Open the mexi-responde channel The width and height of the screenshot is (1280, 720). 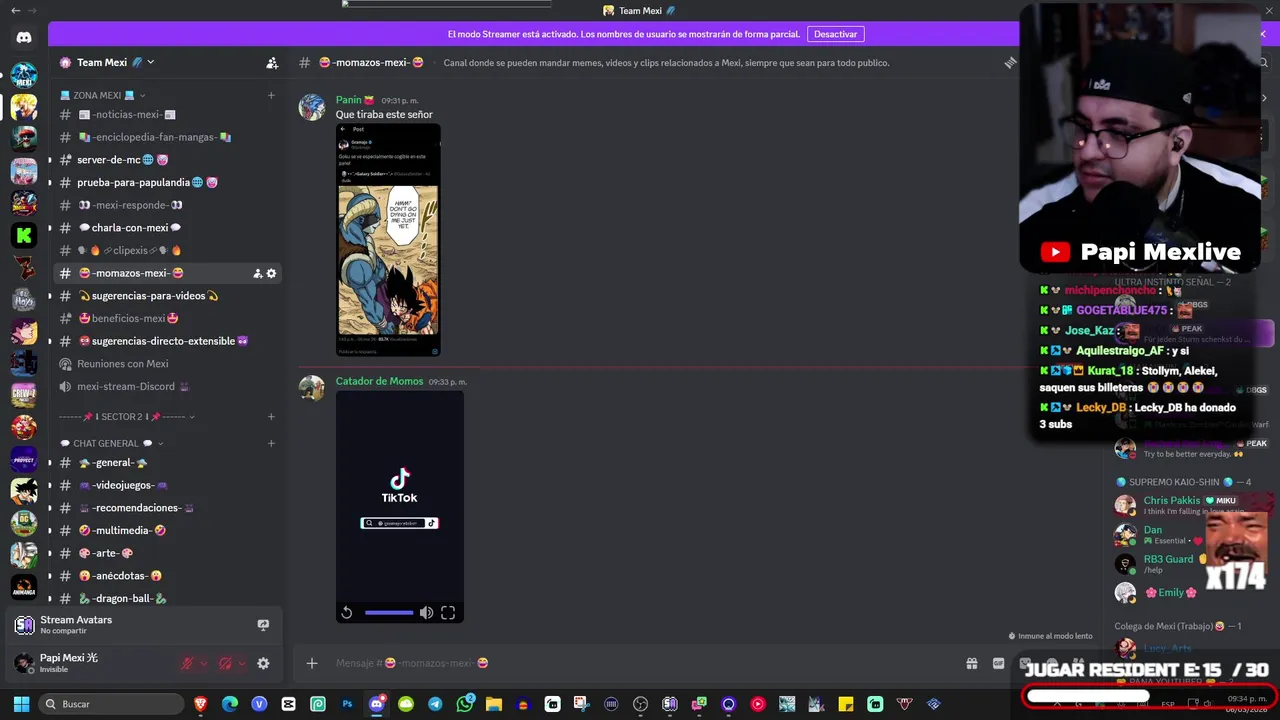168,205
